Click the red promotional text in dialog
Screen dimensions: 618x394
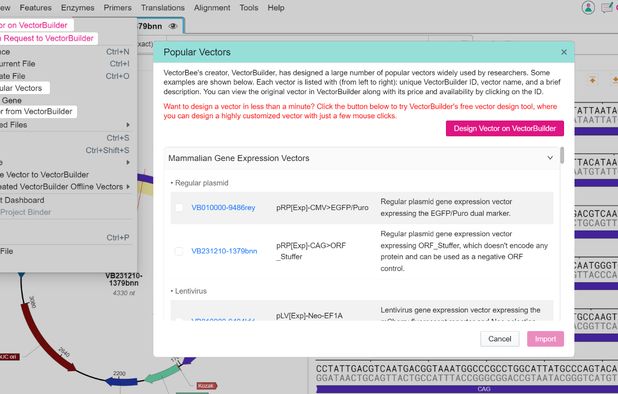pos(360,111)
